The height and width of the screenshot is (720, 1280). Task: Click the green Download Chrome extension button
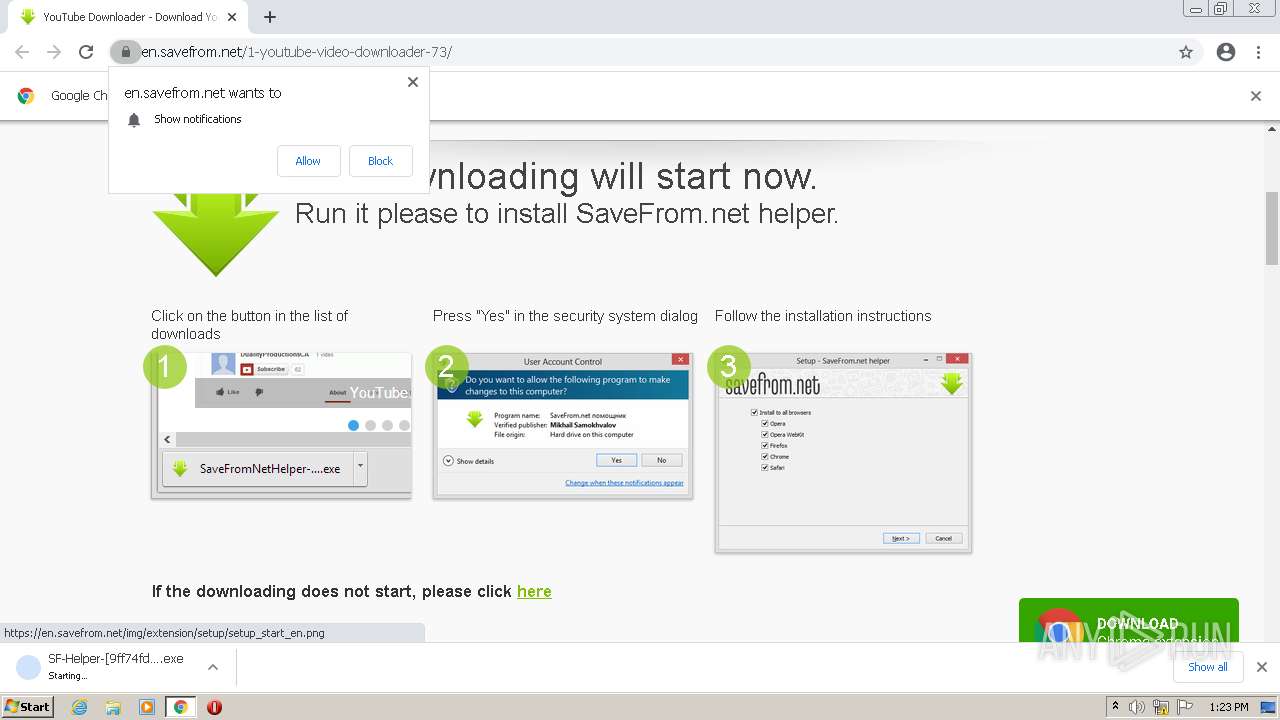pyautogui.click(x=1128, y=621)
